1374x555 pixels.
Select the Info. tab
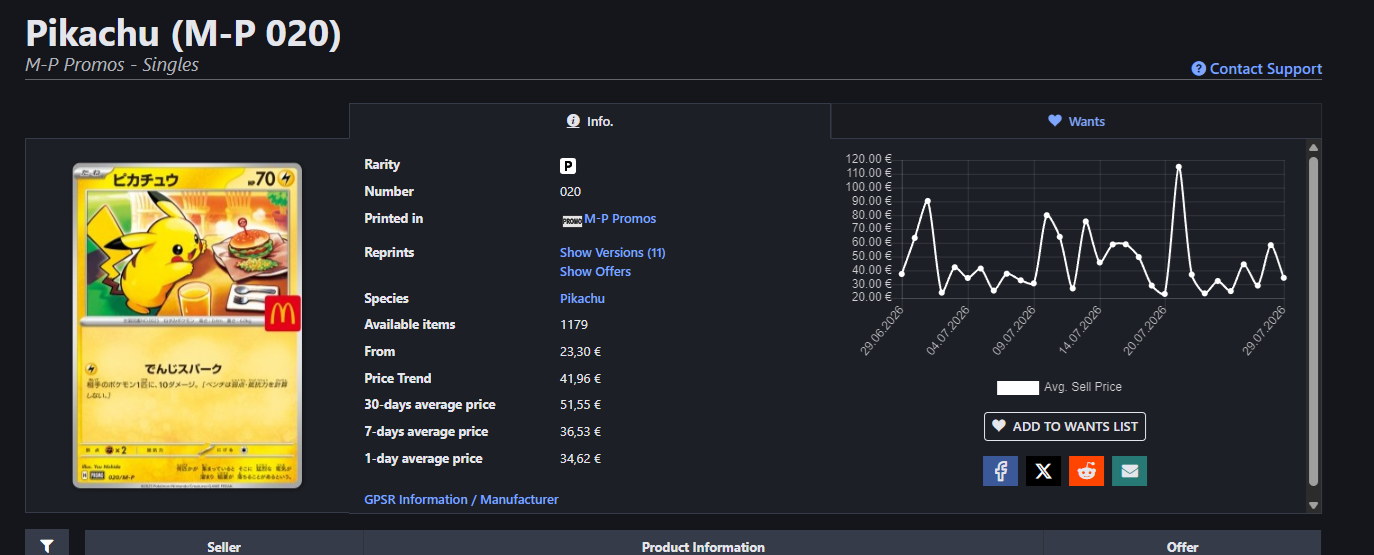590,121
